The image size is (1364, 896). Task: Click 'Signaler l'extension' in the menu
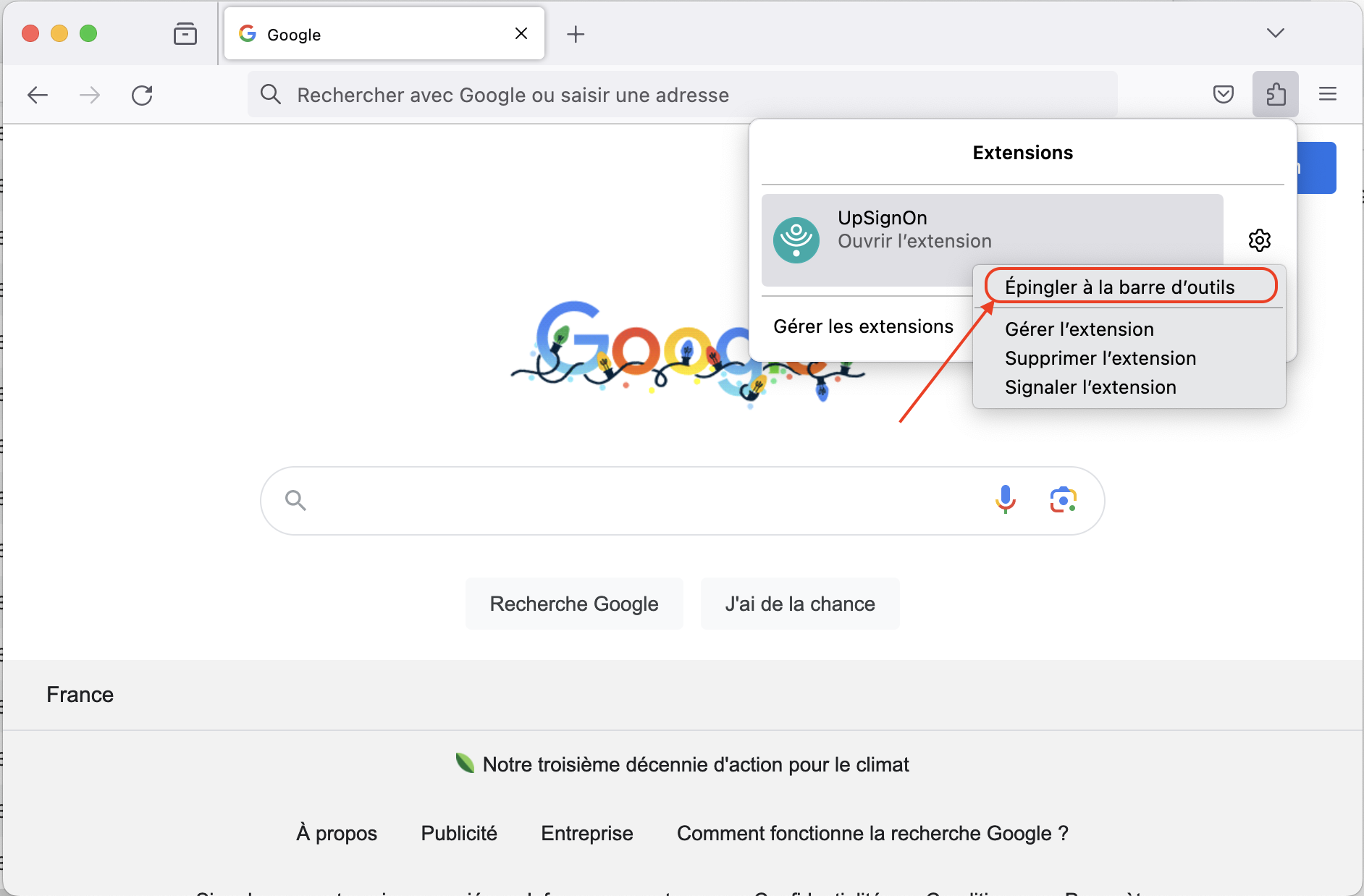pyautogui.click(x=1090, y=387)
